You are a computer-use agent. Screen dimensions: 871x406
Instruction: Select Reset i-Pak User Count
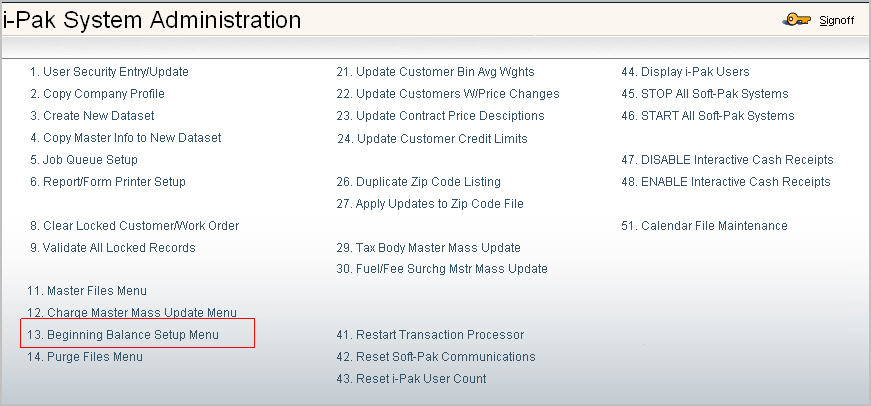[x=412, y=379]
